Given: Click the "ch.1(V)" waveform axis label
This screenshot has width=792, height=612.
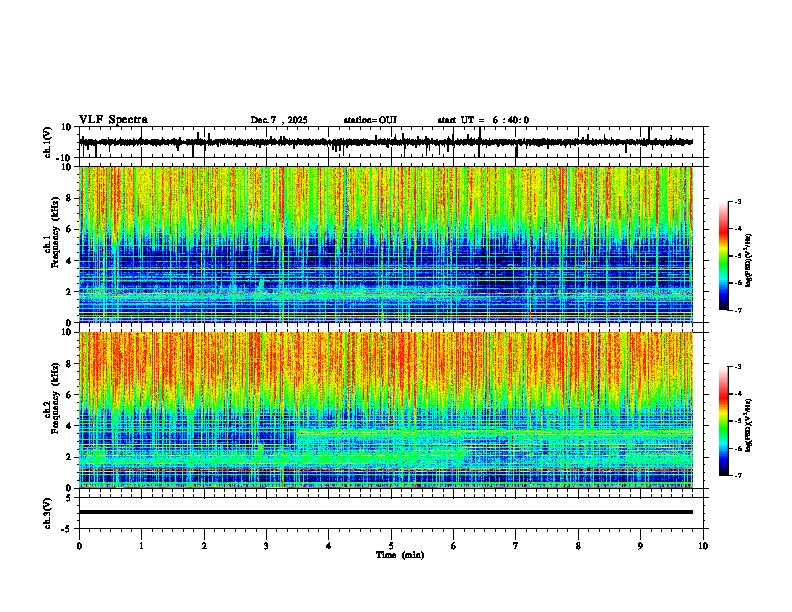Looking at the screenshot, I should (48, 142).
